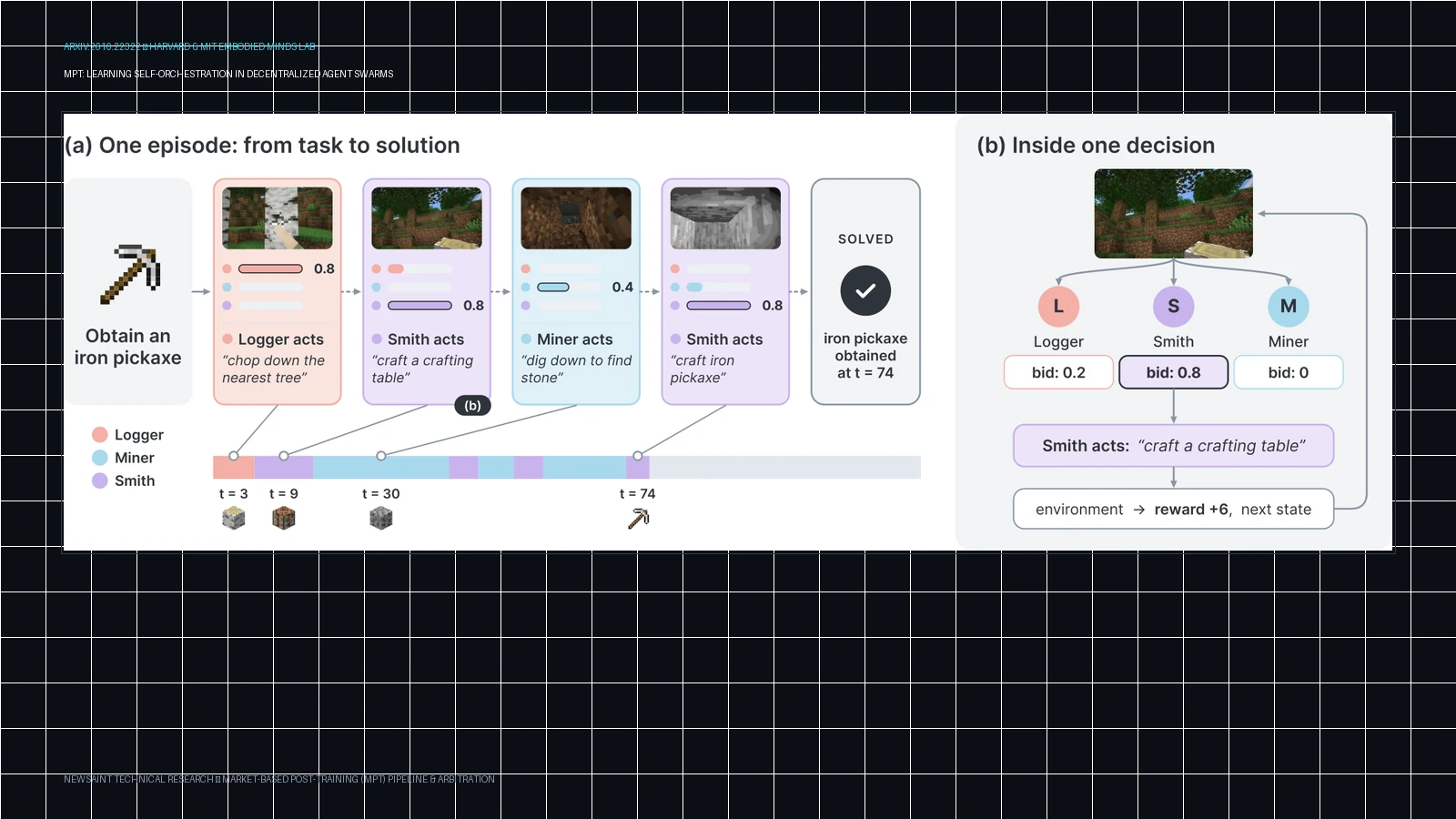The image size is (1456, 819).
Task: Click the purple 0.8 bar in the 'craft iron pickaxe' card
Action: click(x=718, y=306)
